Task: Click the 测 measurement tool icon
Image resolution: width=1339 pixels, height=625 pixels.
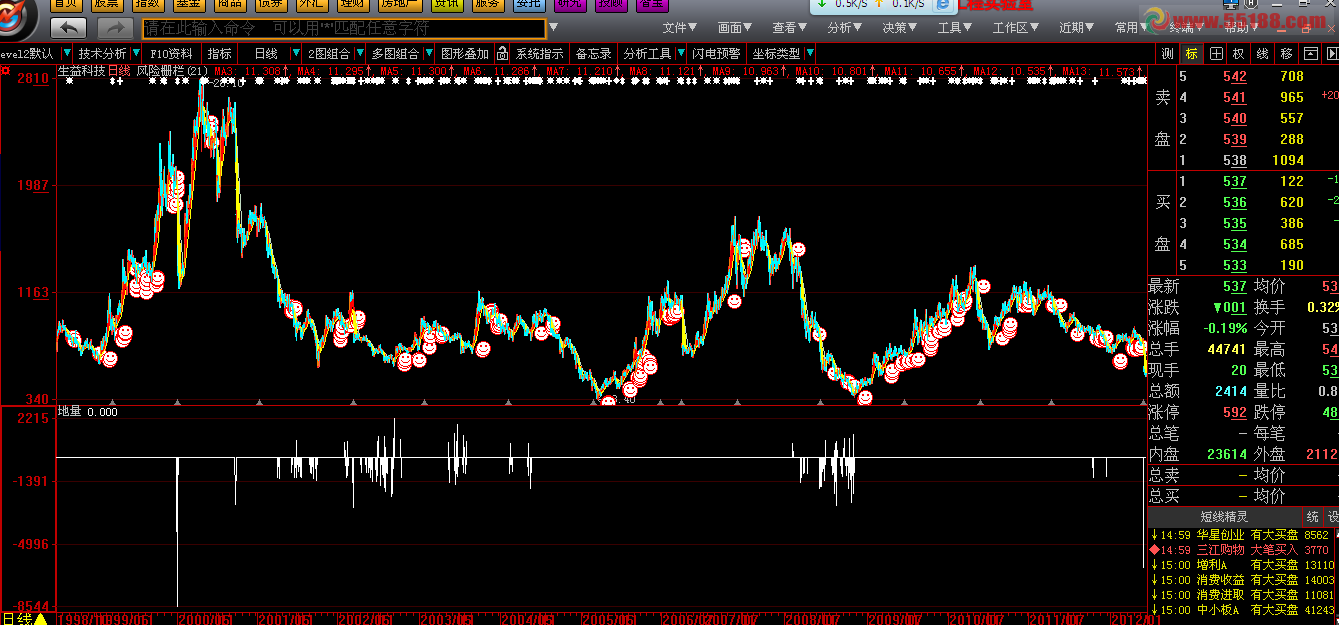Action: pos(1167,53)
